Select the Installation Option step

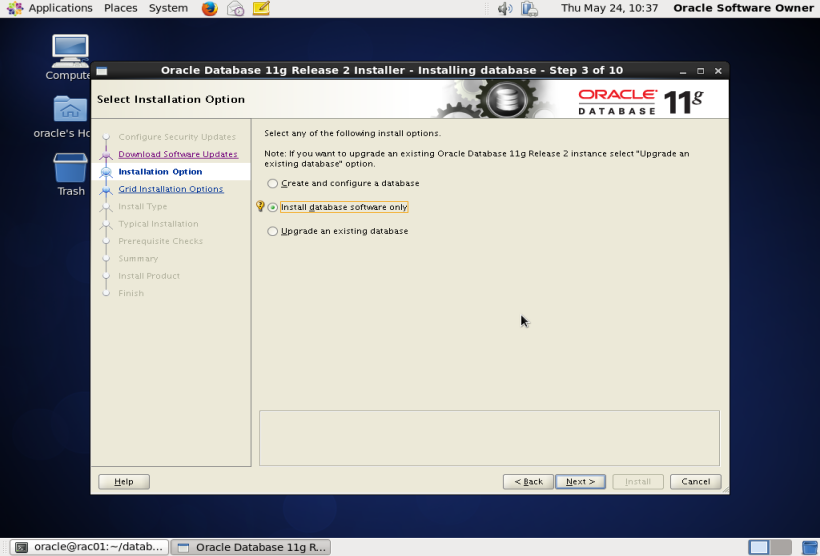(x=161, y=172)
